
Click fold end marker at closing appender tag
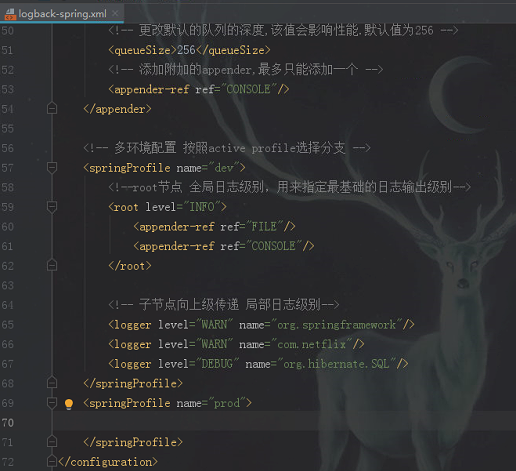tap(52, 109)
